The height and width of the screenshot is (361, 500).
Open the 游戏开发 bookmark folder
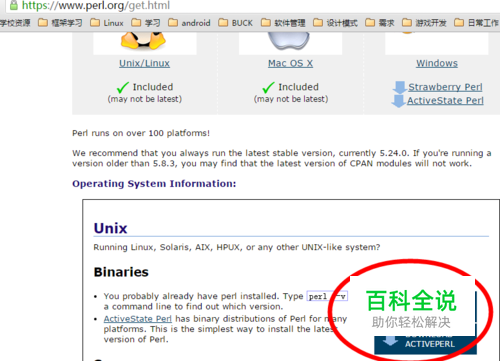pyautogui.click(x=424, y=23)
